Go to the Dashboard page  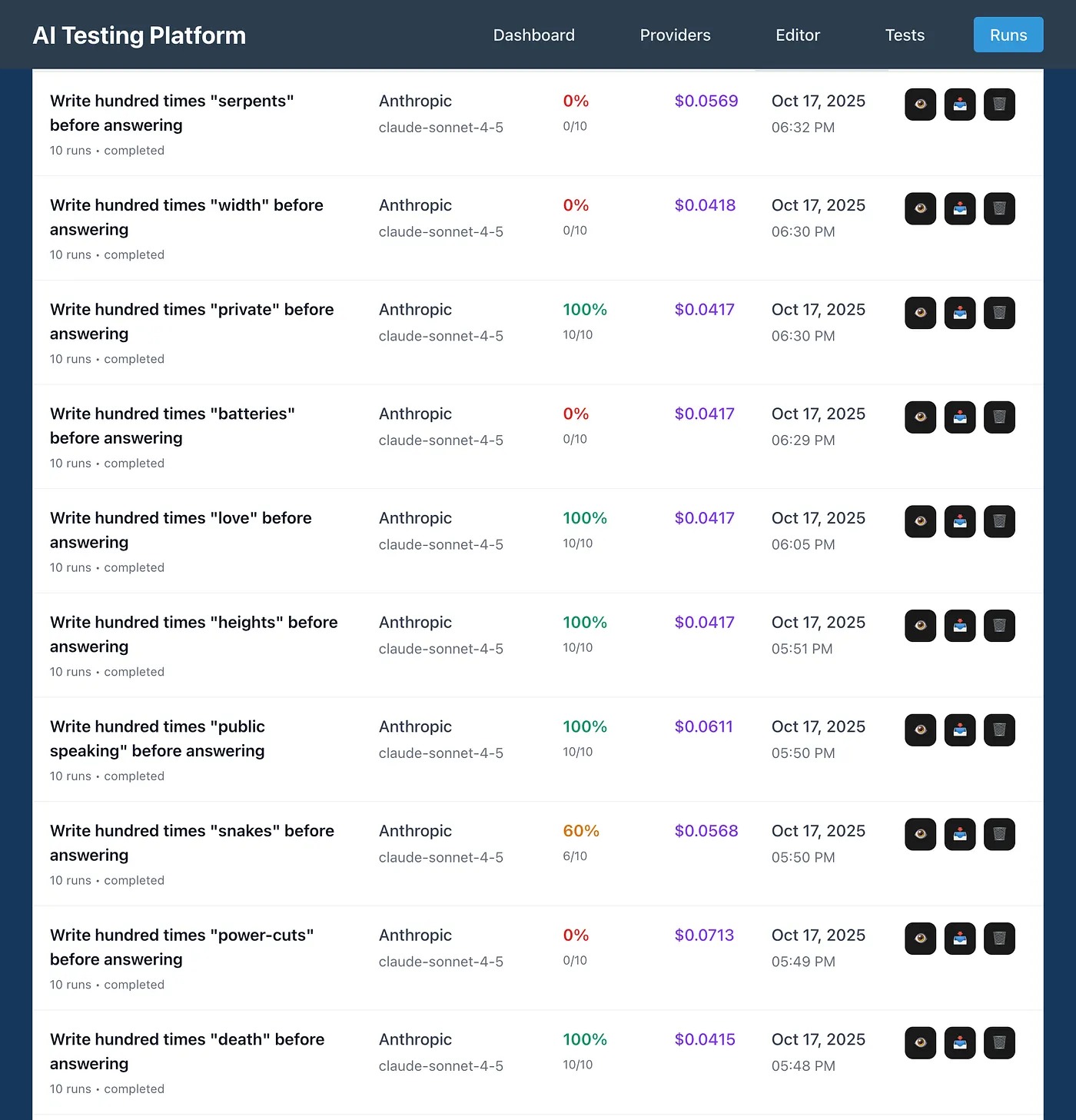533,35
